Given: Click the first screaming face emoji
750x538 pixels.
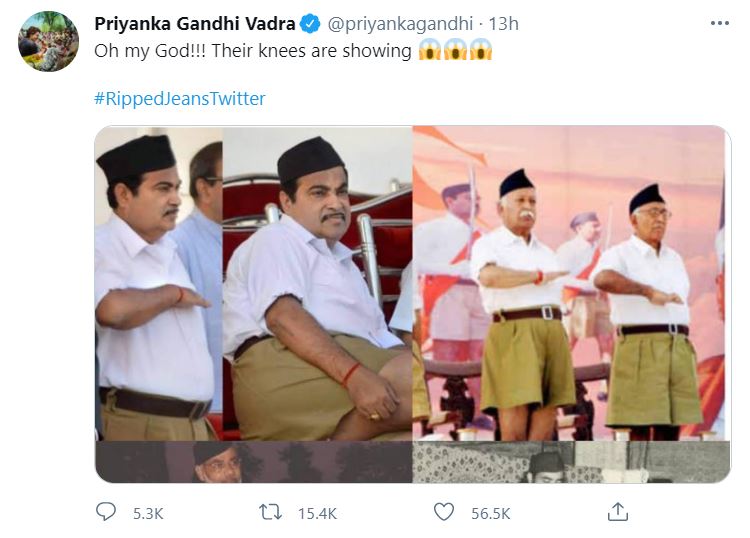Looking at the screenshot, I should (x=430, y=51).
